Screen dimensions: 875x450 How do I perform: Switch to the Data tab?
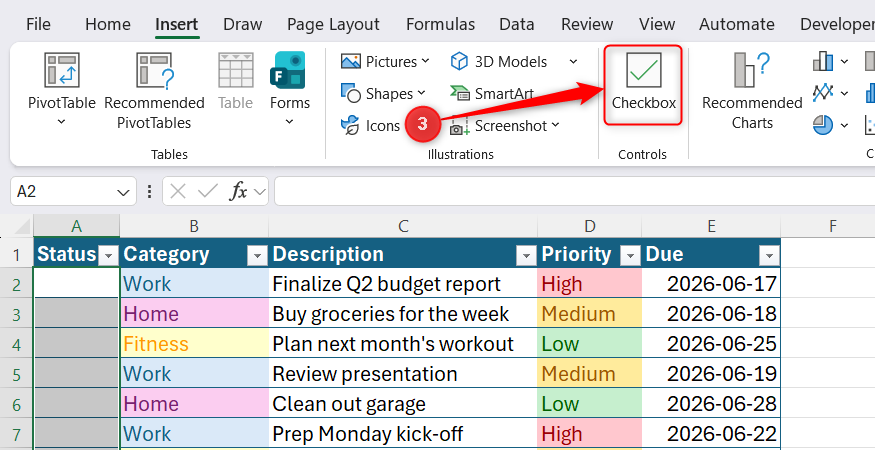[x=517, y=25]
